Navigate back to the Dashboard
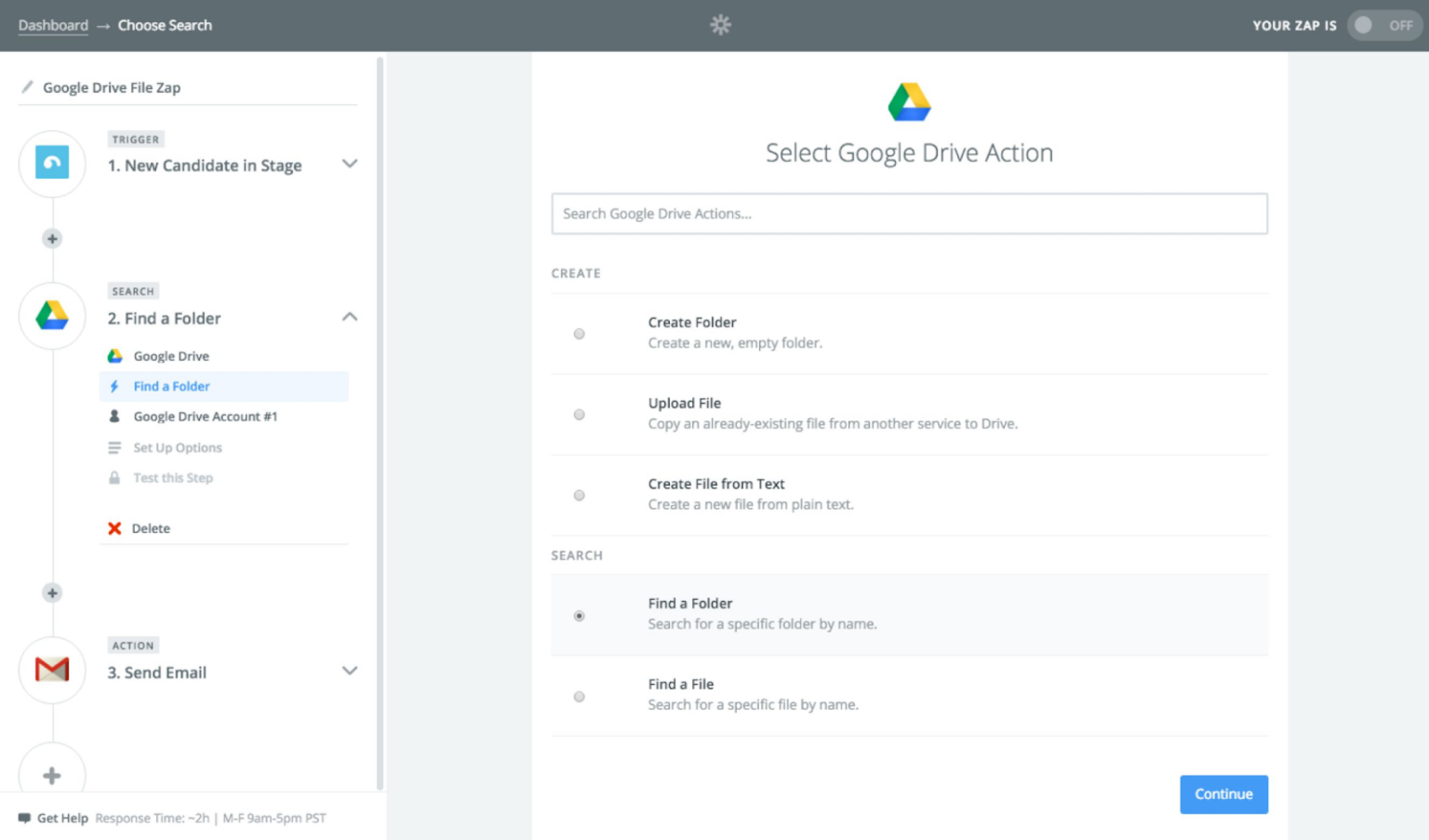 coord(53,25)
